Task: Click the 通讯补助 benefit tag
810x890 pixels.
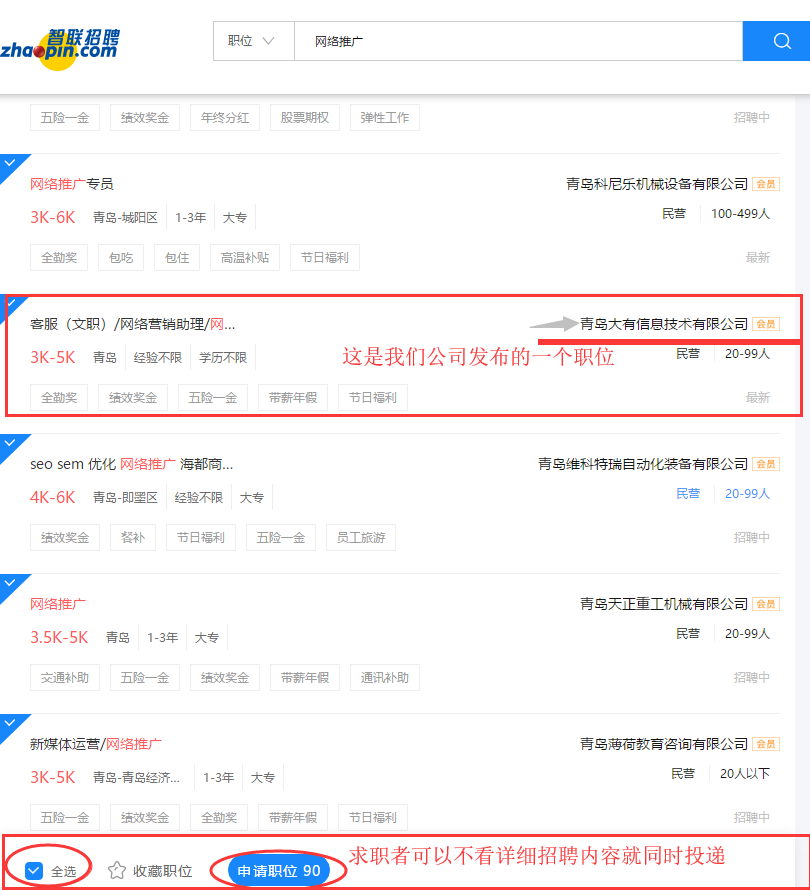Action: tap(385, 678)
